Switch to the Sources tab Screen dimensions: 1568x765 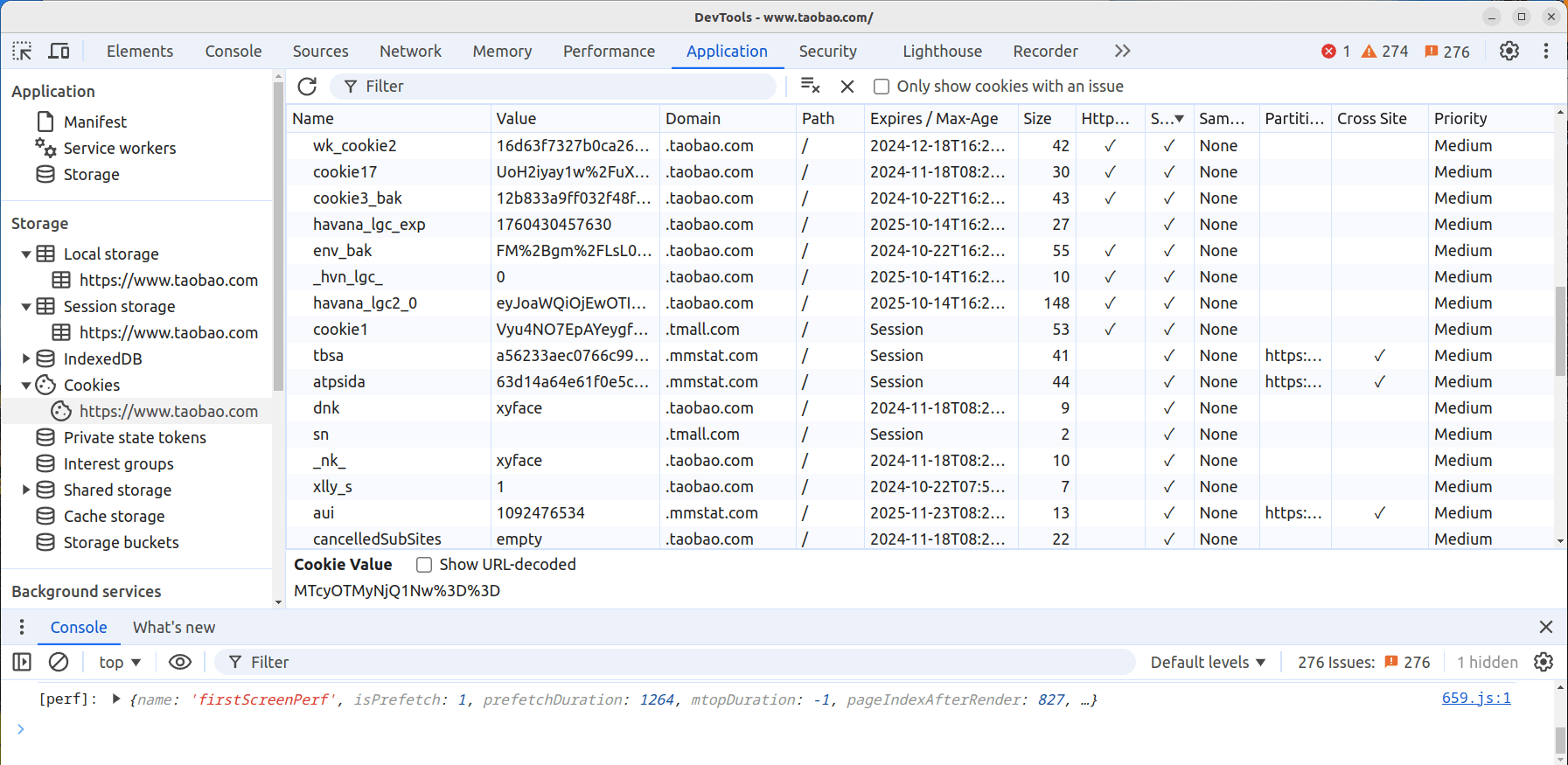[321, 51]
